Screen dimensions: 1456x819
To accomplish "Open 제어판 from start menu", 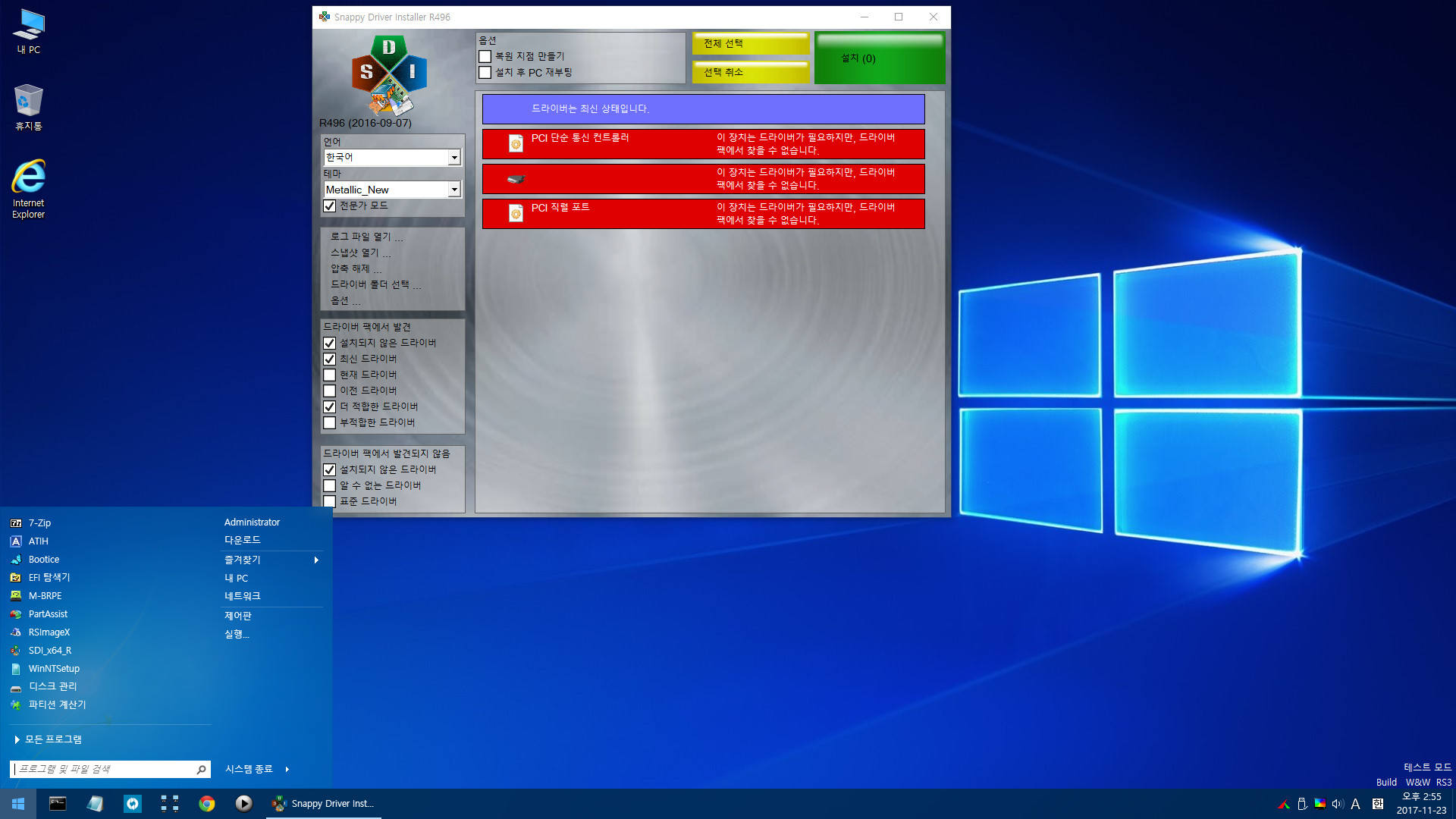I will (238, 616).
